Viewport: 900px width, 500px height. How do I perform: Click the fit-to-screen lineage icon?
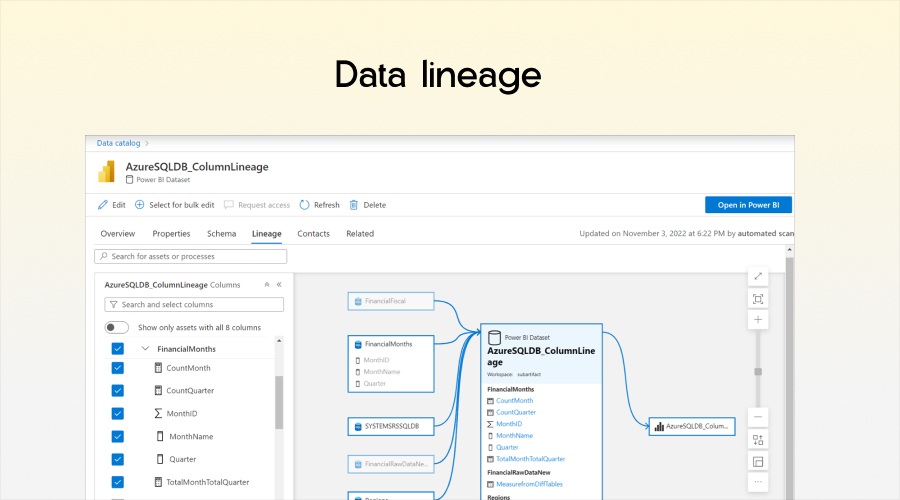758,299
